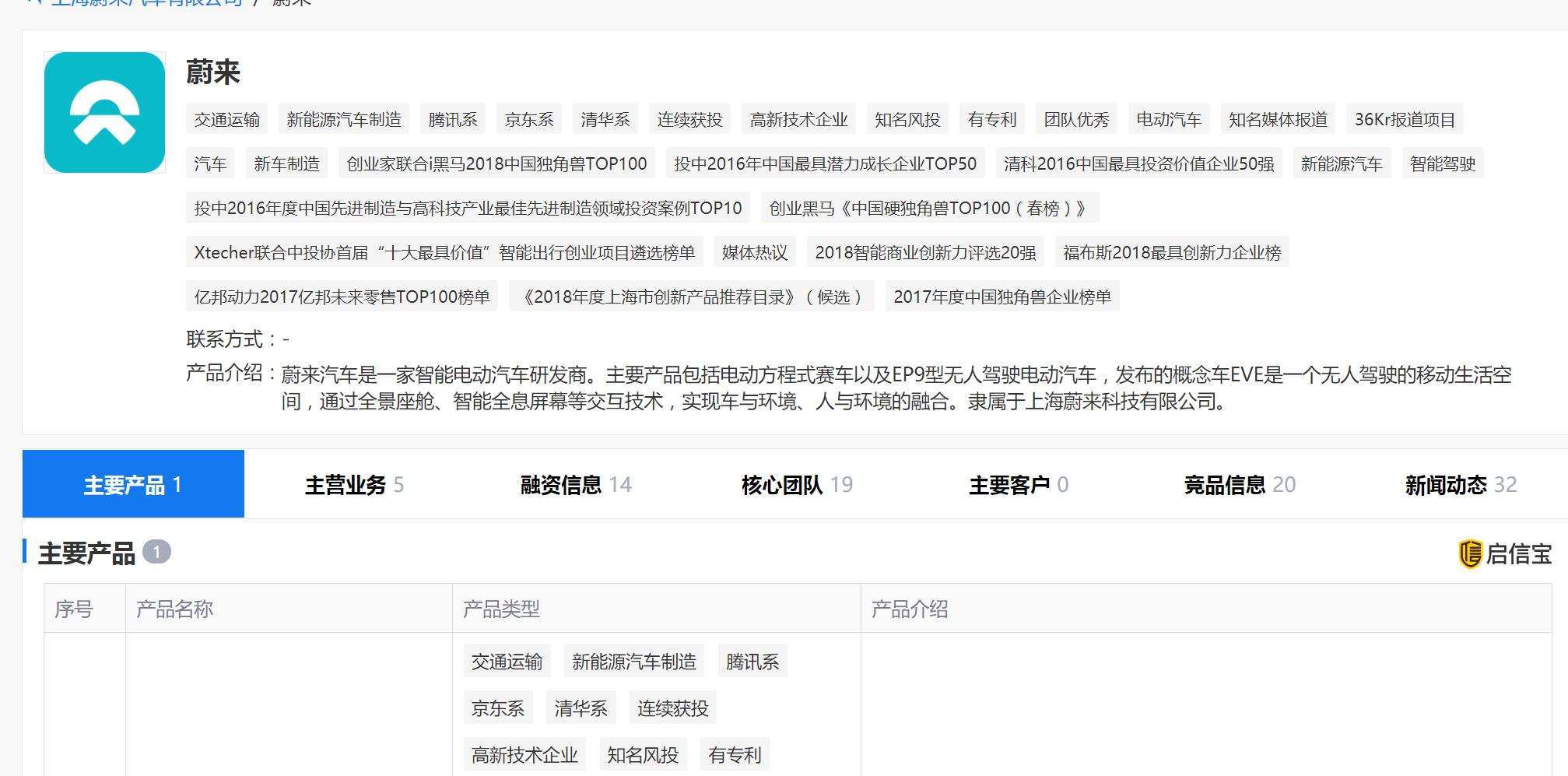The image size is (1568, 776).
Task: Click the Xtecher联合中投协 智能出行 tag
Action: [445, 252]
